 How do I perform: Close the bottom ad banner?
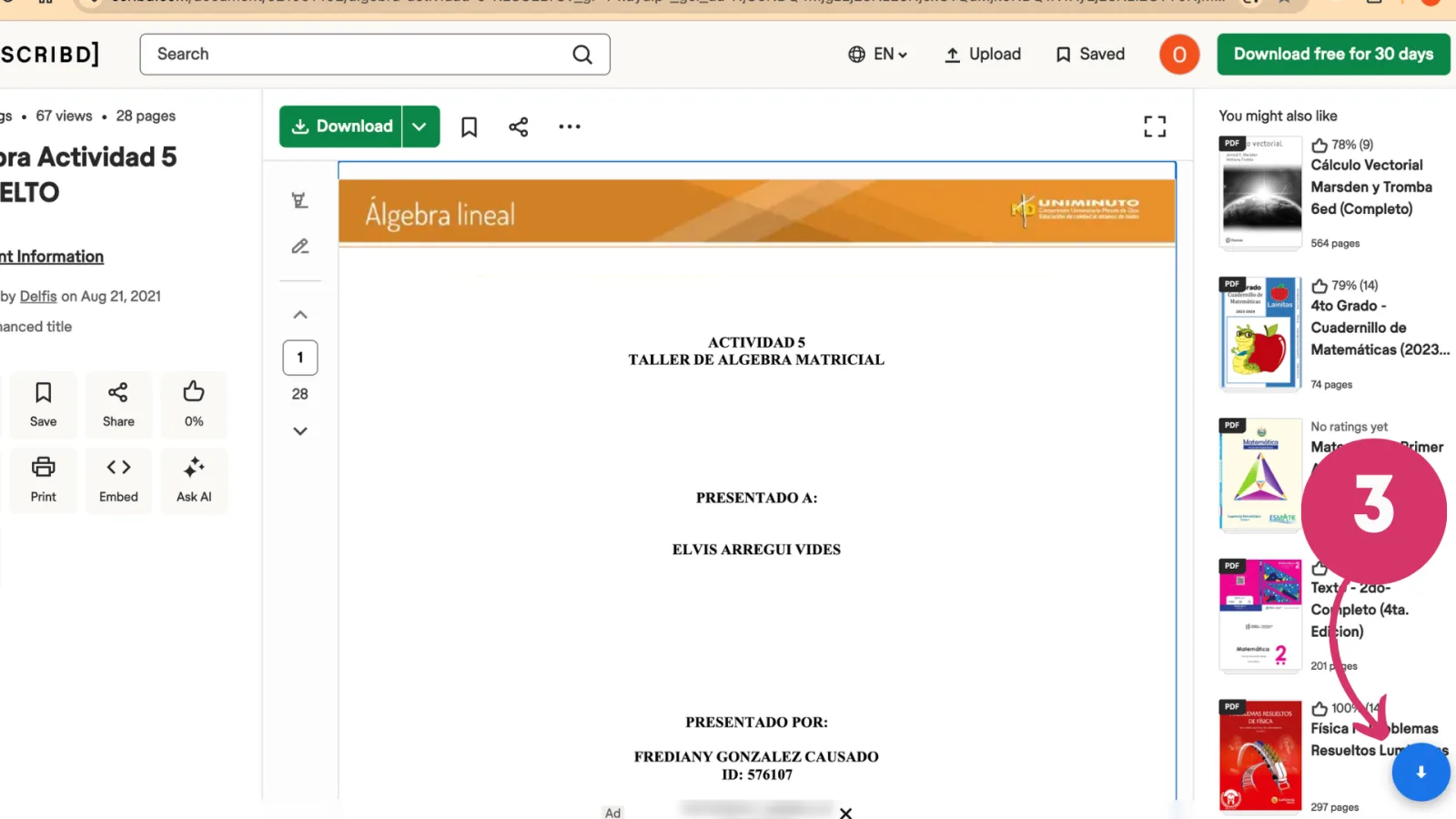(846, 813)
